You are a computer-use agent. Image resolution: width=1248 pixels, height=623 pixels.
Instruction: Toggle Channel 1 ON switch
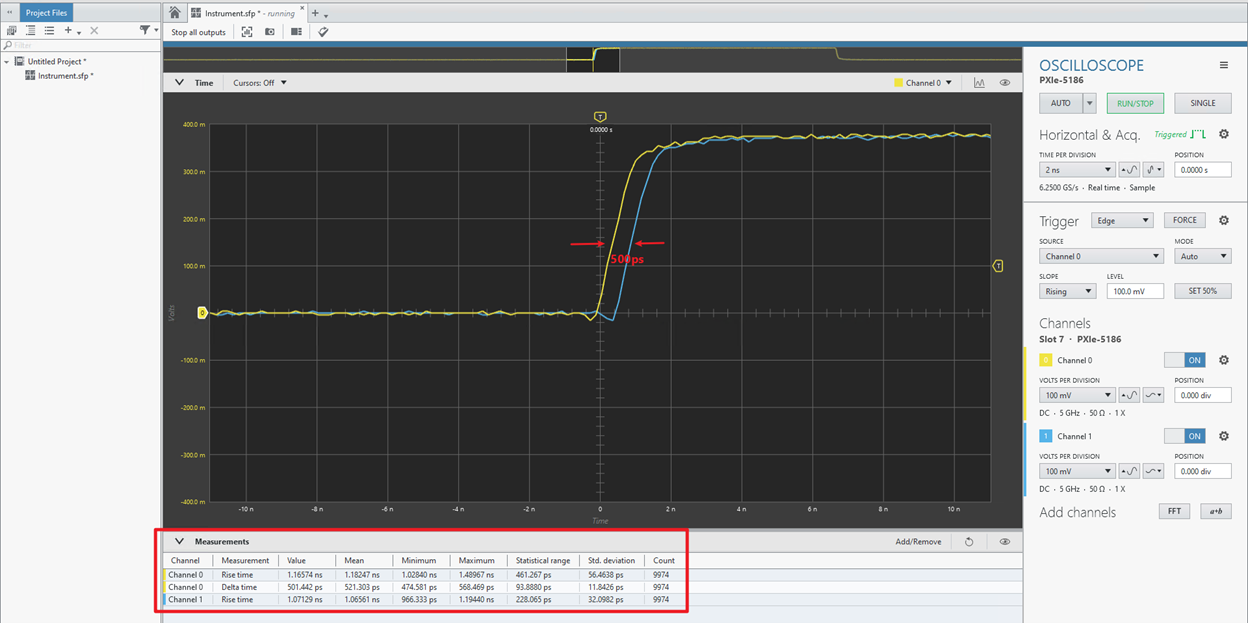coord(1185,436)
